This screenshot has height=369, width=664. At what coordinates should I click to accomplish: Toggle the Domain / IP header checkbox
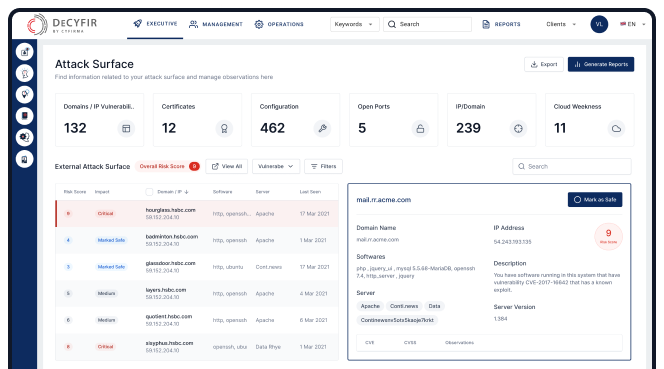(149, 192)
